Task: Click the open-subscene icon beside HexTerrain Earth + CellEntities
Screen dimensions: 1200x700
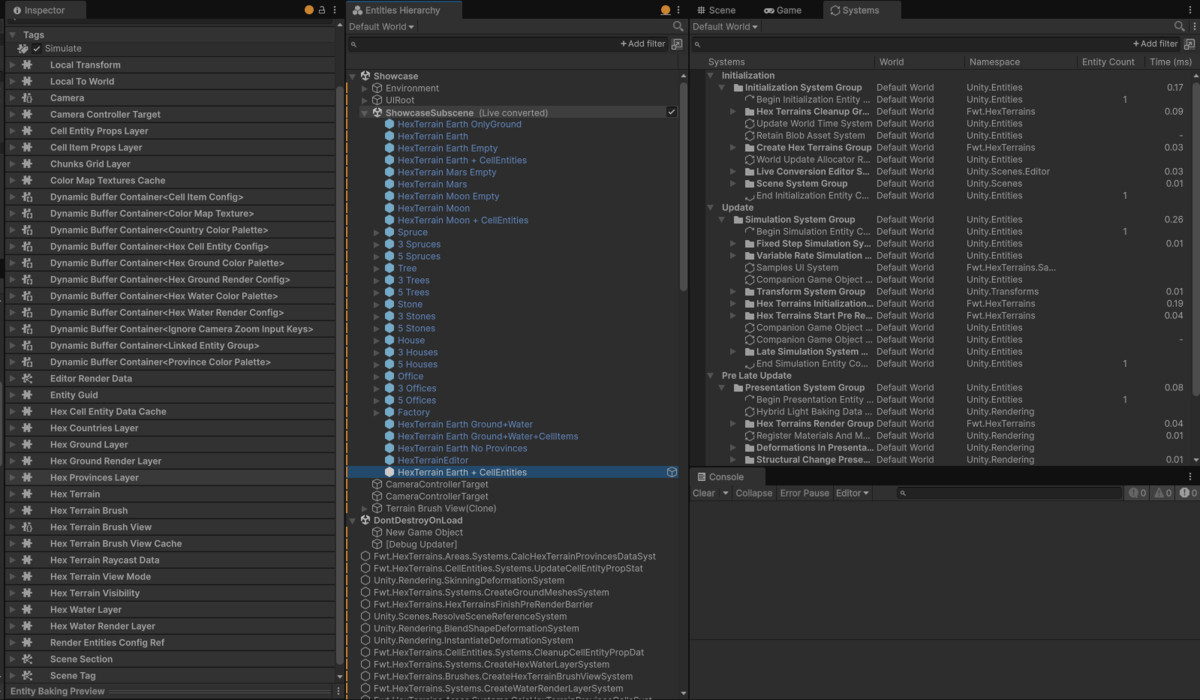Action: pyautogui.click(x=672, y=472)
